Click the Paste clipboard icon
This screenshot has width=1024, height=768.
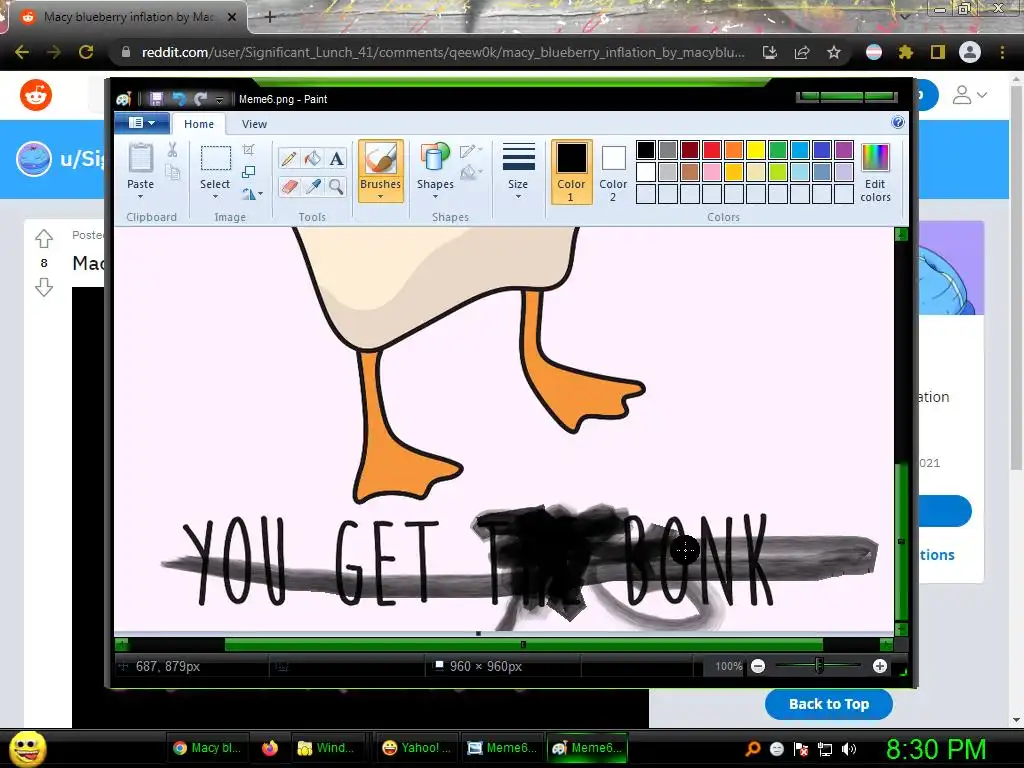(140, 159)
